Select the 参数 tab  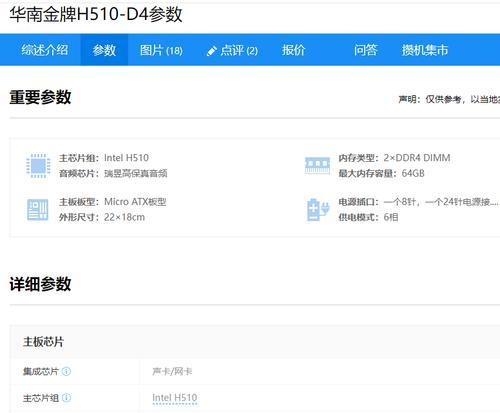coord(104,50)
